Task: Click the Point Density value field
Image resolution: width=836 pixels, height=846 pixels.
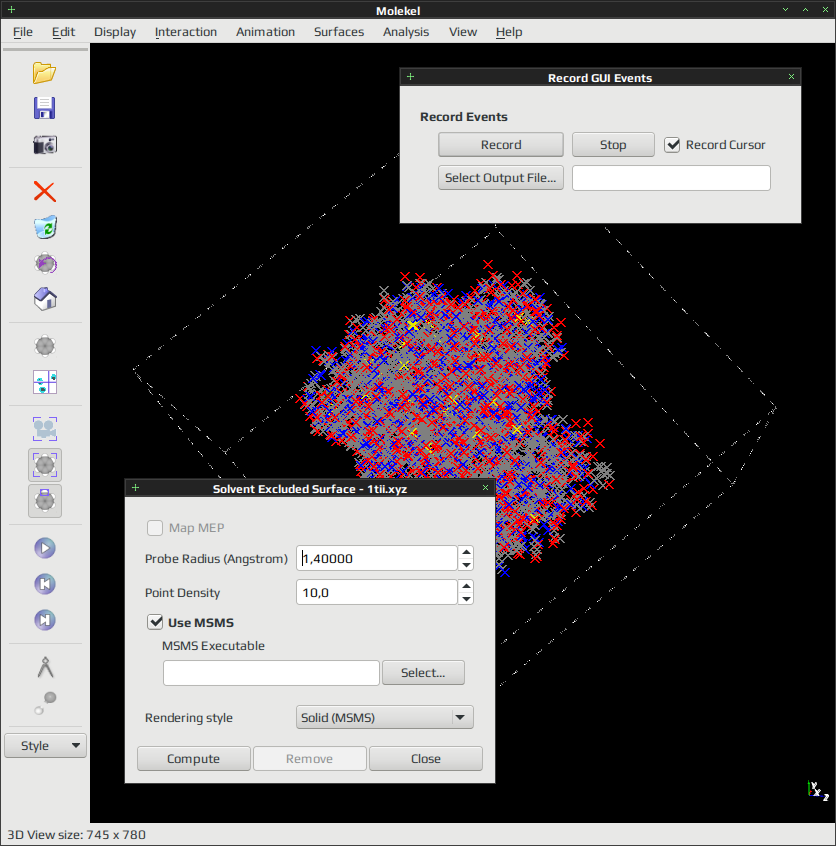Action: coord(377,592)
